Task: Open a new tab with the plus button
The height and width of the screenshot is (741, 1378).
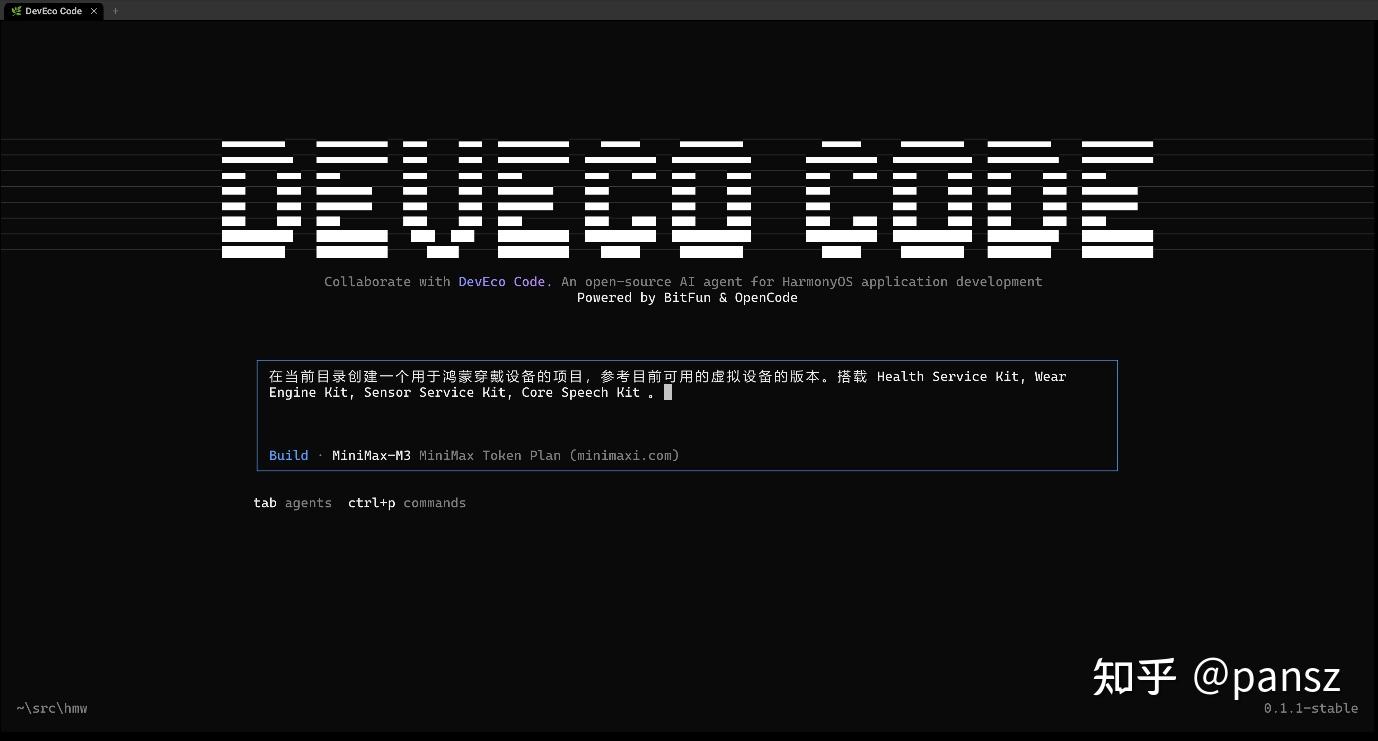Action: (x=115, y=11)
